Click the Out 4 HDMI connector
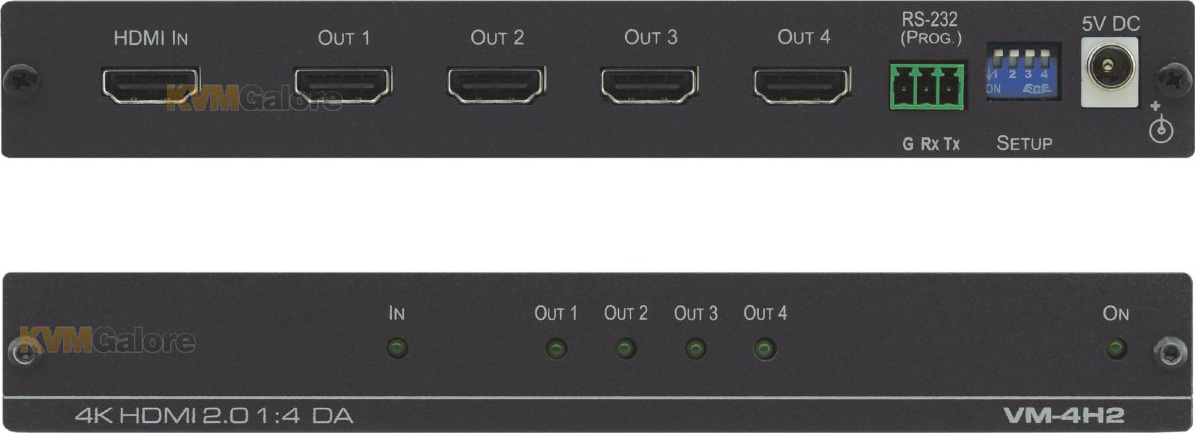Image resolution: width=1195 pixels, height=433 pixels. (x=803, y=85)
